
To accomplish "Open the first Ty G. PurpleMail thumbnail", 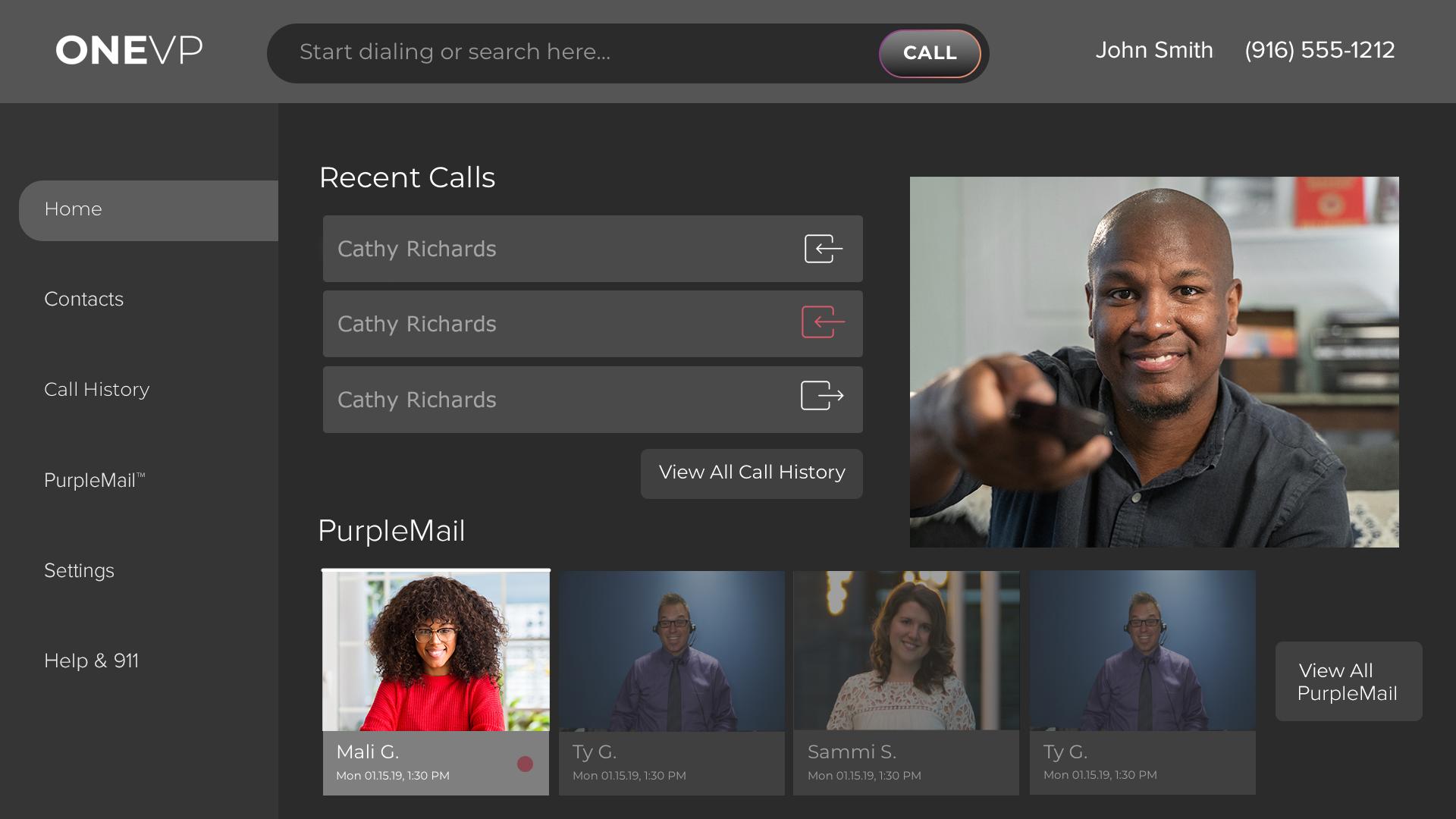I will [672, 682].
